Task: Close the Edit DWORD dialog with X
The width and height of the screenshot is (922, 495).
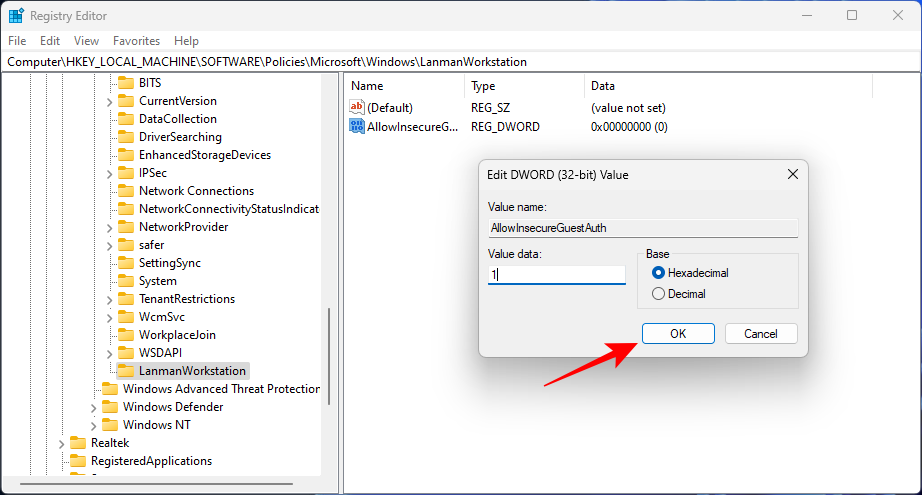Action: (x=793, y=175)
